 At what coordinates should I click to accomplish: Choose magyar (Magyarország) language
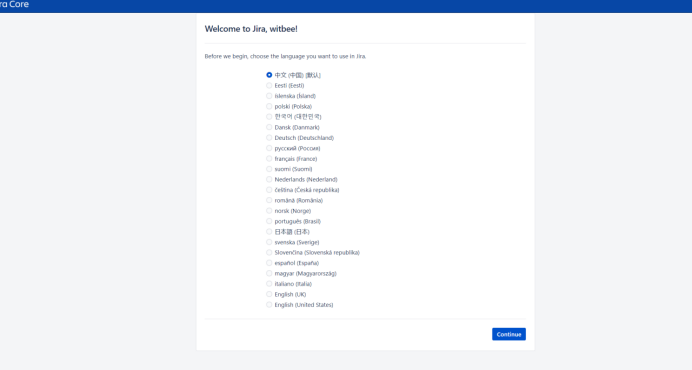click(x=269, y=273)
